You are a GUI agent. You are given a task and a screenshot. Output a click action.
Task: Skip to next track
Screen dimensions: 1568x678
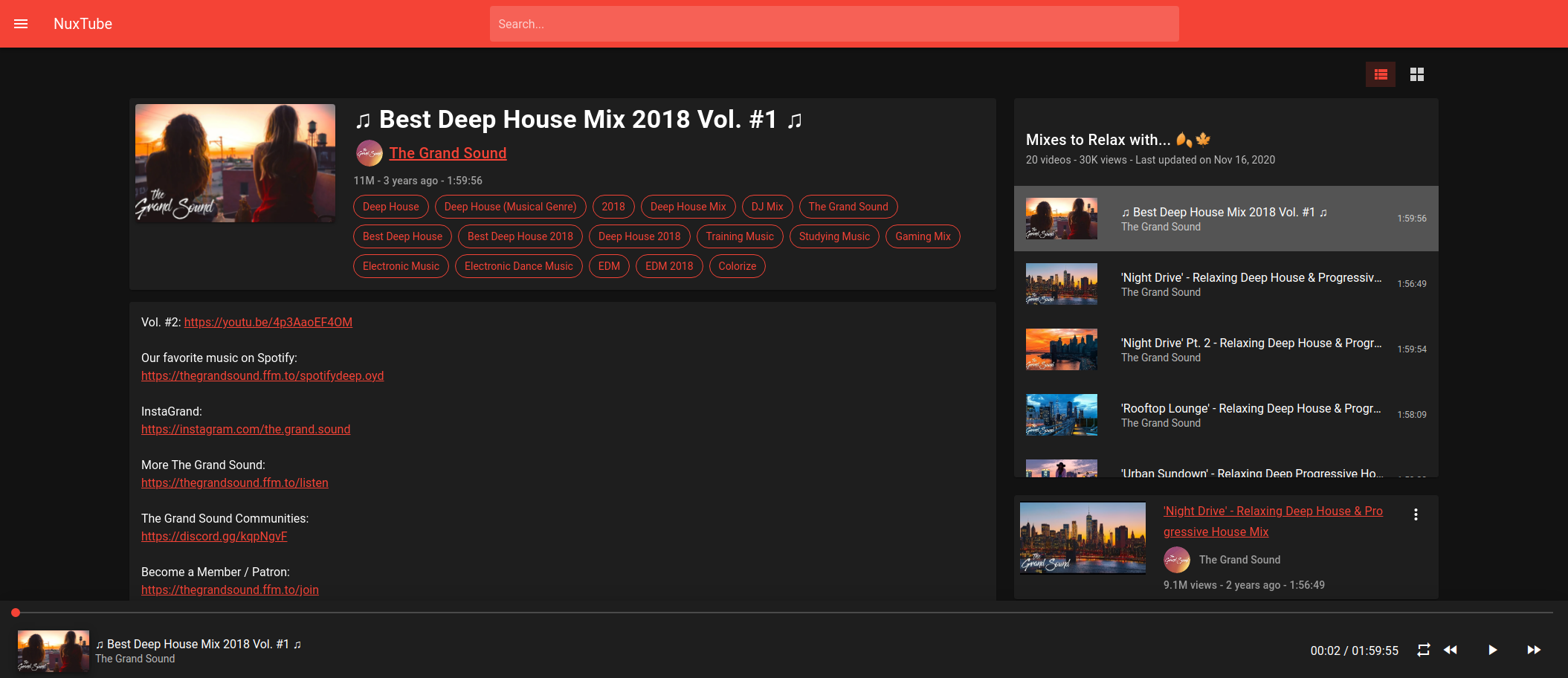pyautogui.click(x=1534, y=650)
